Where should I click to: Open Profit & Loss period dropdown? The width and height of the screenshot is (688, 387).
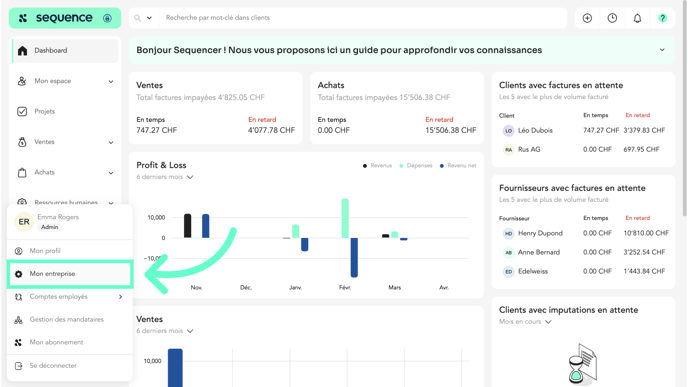pyautogui.click(x=165, y=177)
